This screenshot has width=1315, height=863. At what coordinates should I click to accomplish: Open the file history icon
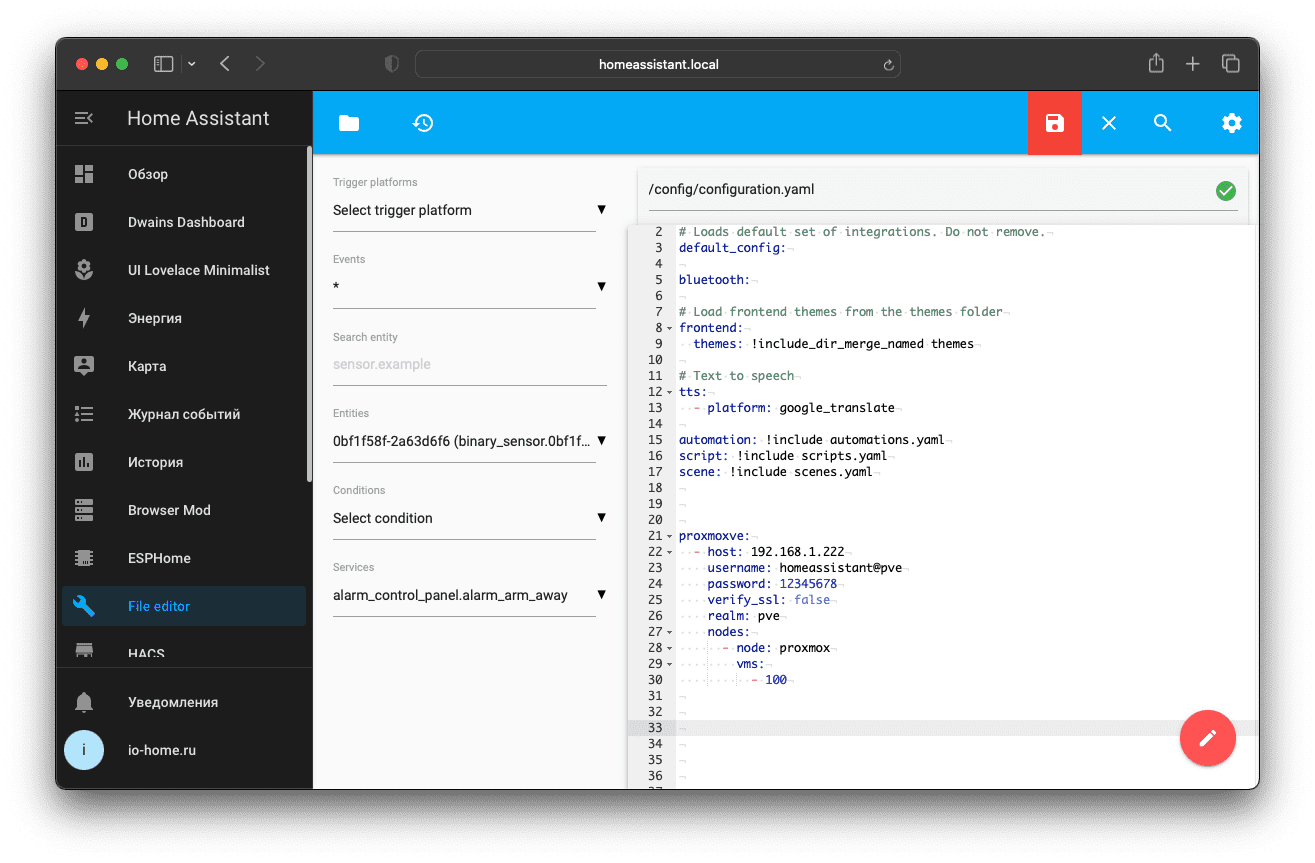[423, 123]
